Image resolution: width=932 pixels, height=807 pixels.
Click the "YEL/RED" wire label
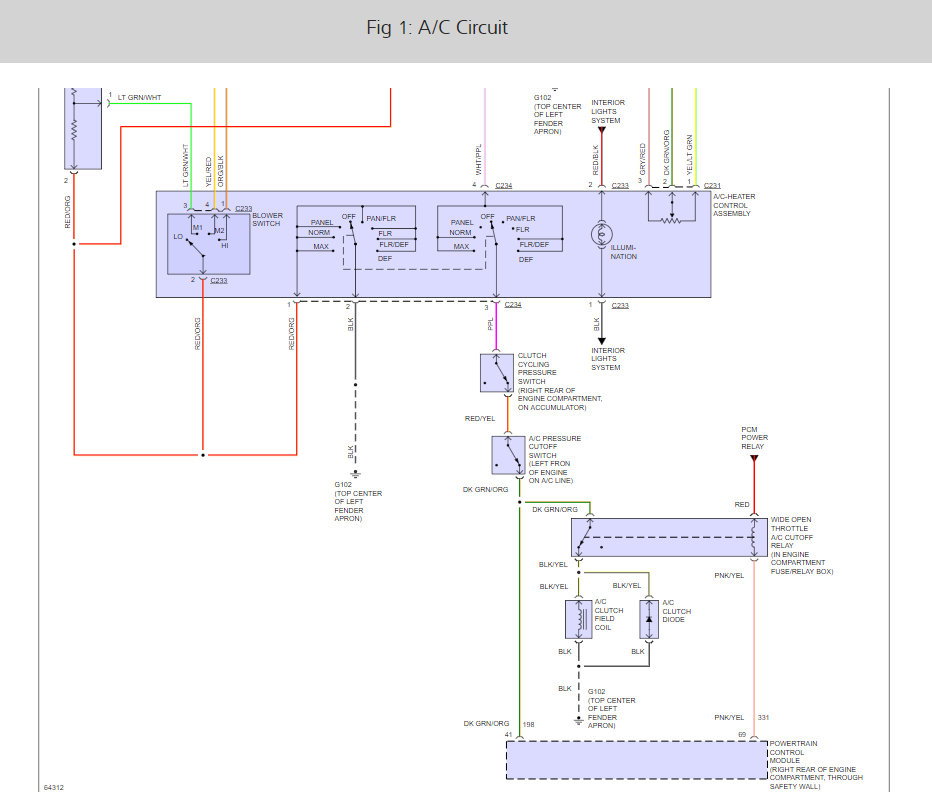[x=209, y=172]
